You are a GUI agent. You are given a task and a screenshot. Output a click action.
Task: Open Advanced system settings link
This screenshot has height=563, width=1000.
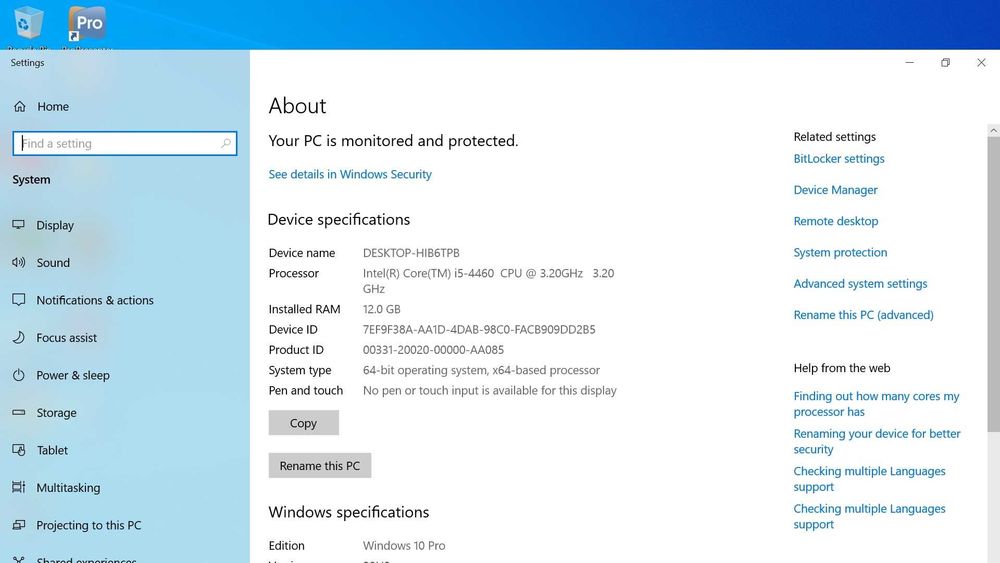pyautogui.click(x=860, y=284)
